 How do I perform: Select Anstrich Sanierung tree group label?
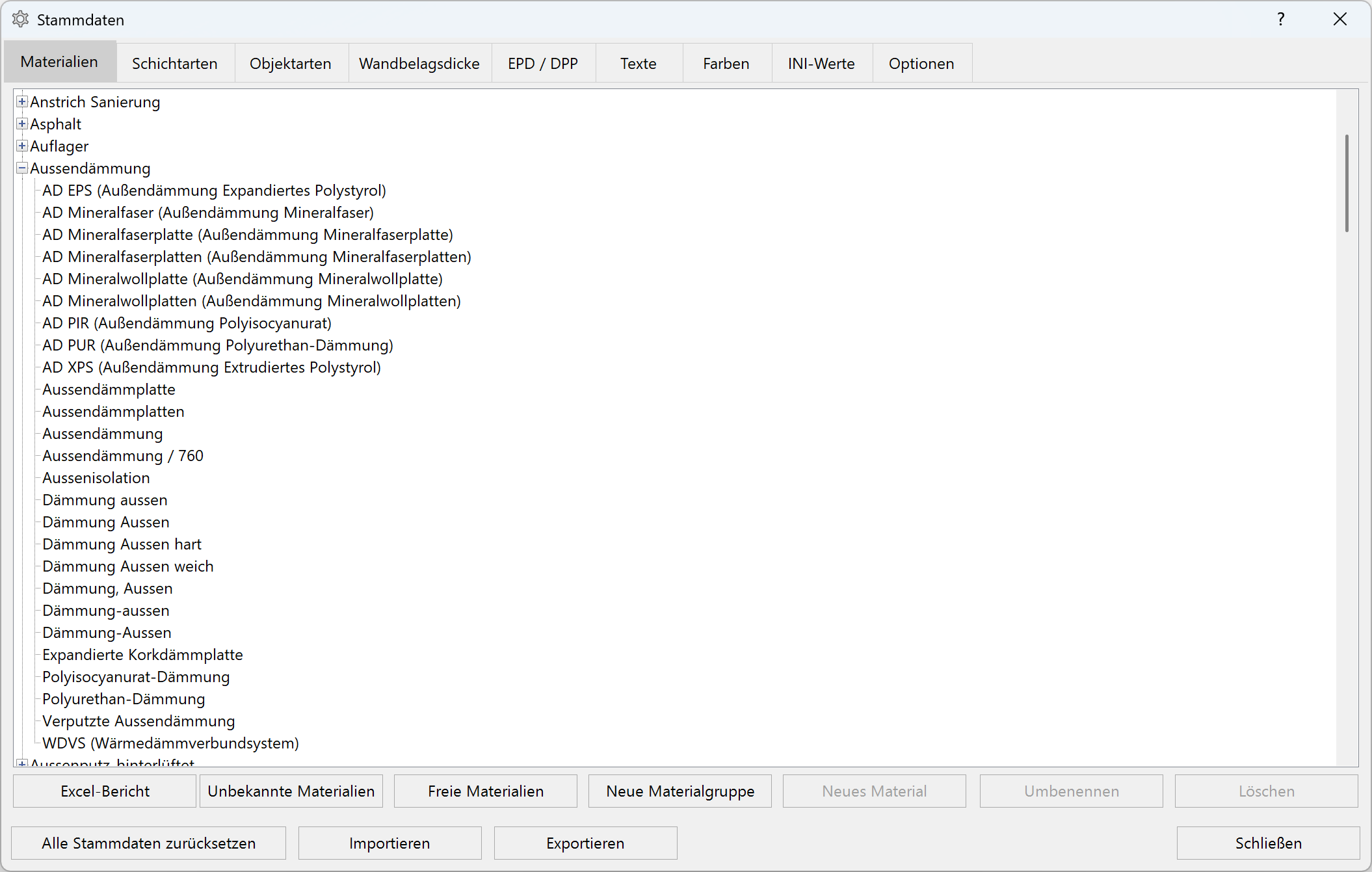coord(95,102)
